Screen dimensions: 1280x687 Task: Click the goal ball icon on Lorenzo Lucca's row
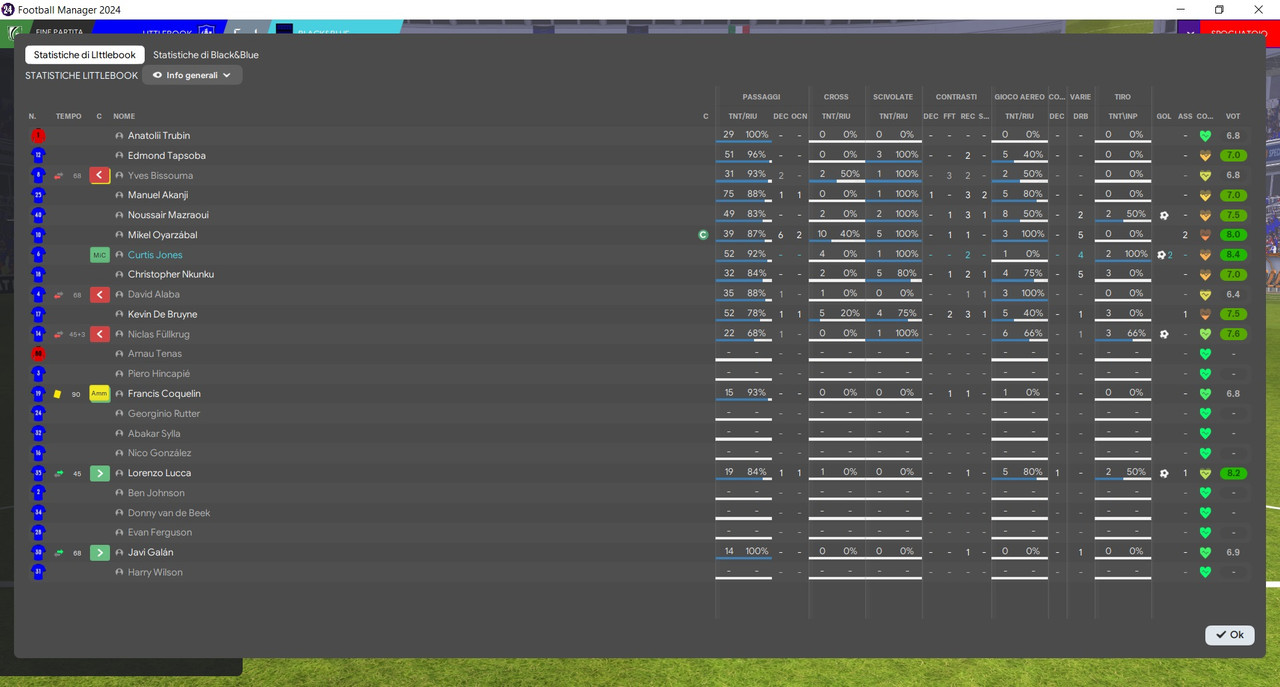(1164, 473)
